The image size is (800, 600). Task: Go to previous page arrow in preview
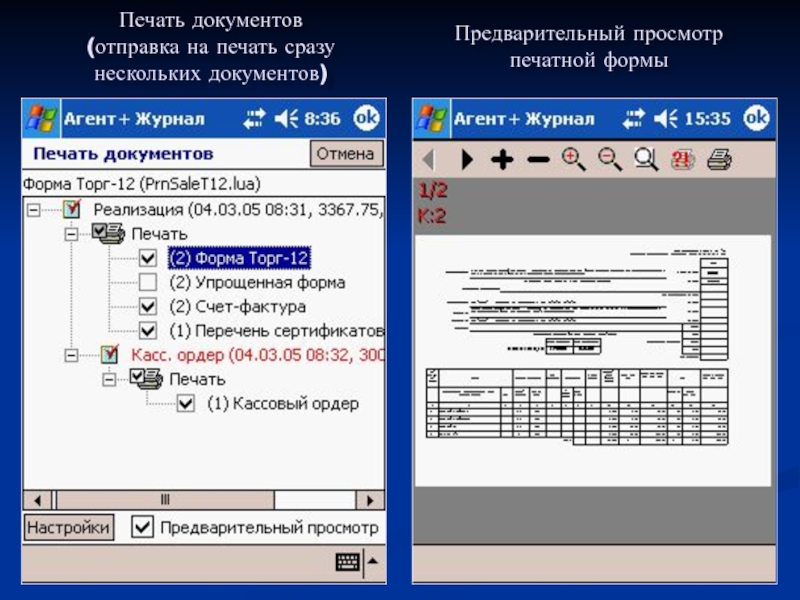(x=429, y=160)
